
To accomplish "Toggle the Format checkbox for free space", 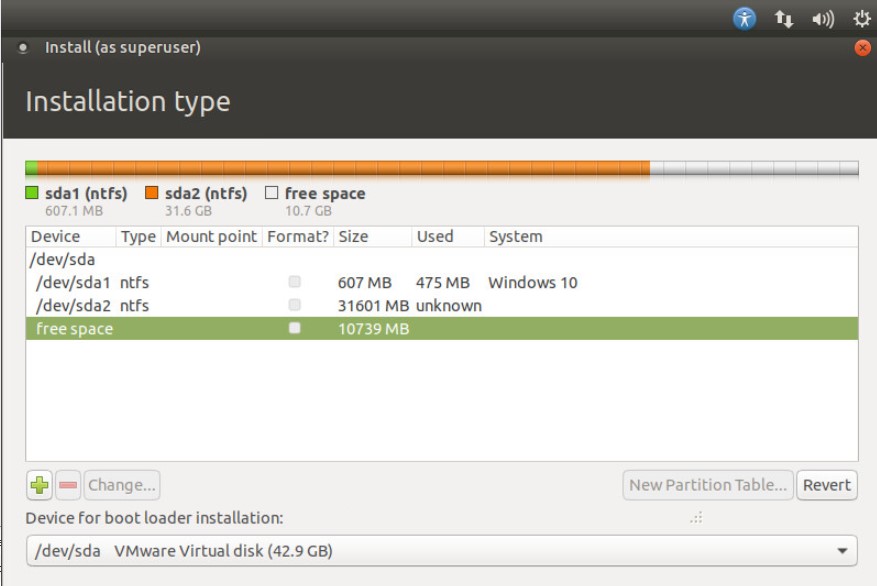I will pos(294,328).
